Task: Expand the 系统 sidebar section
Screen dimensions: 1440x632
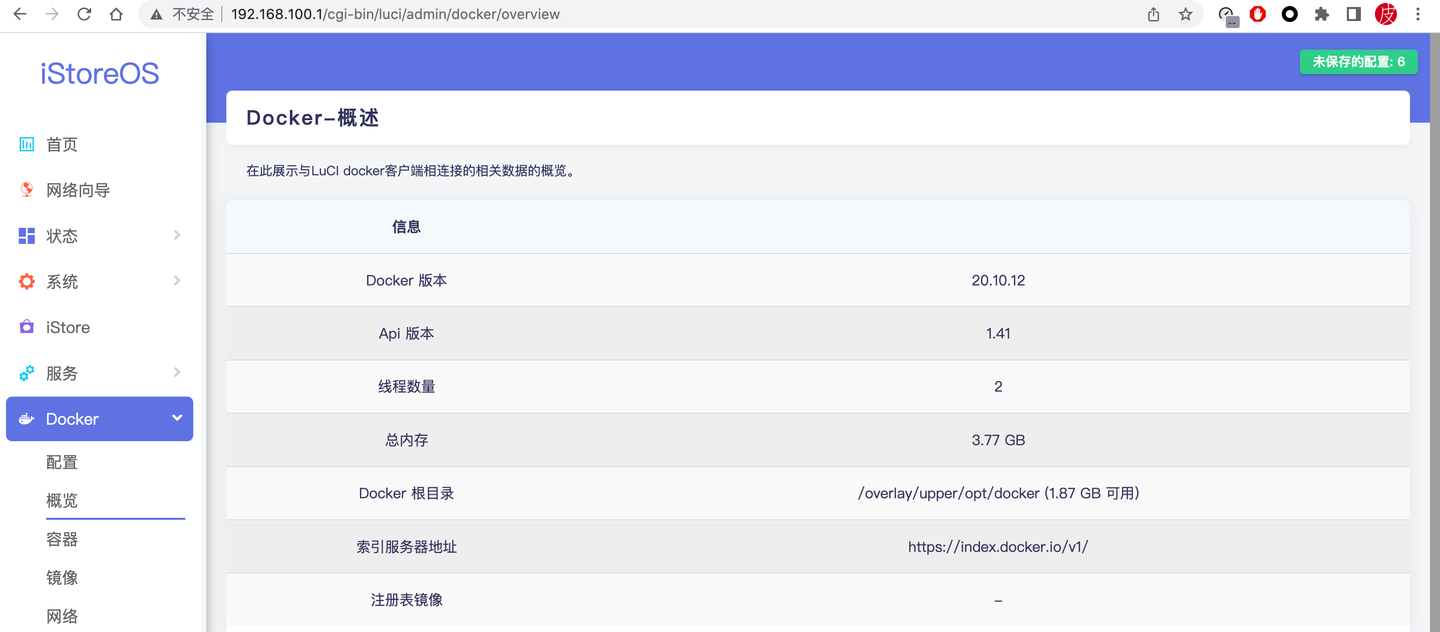Action: point(177,281)
